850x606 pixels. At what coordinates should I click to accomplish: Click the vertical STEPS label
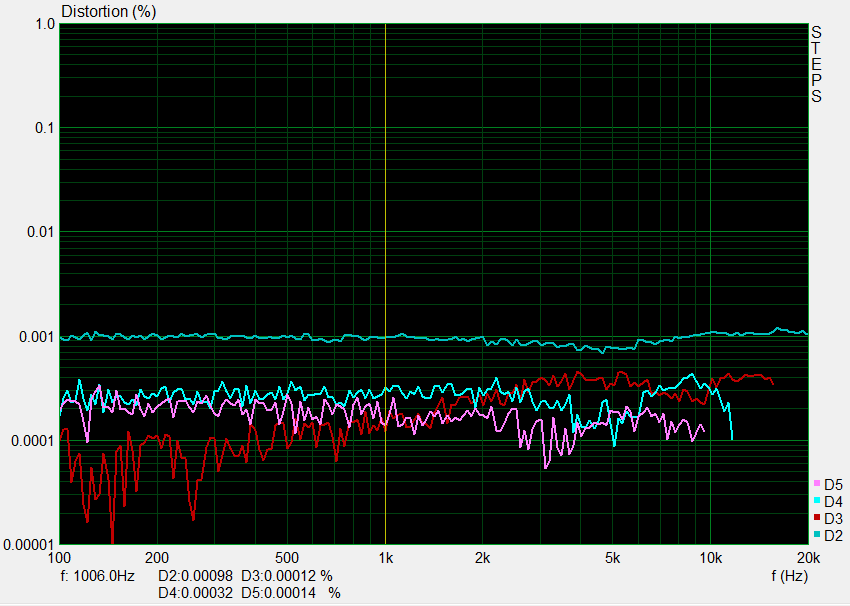[816, 65]
